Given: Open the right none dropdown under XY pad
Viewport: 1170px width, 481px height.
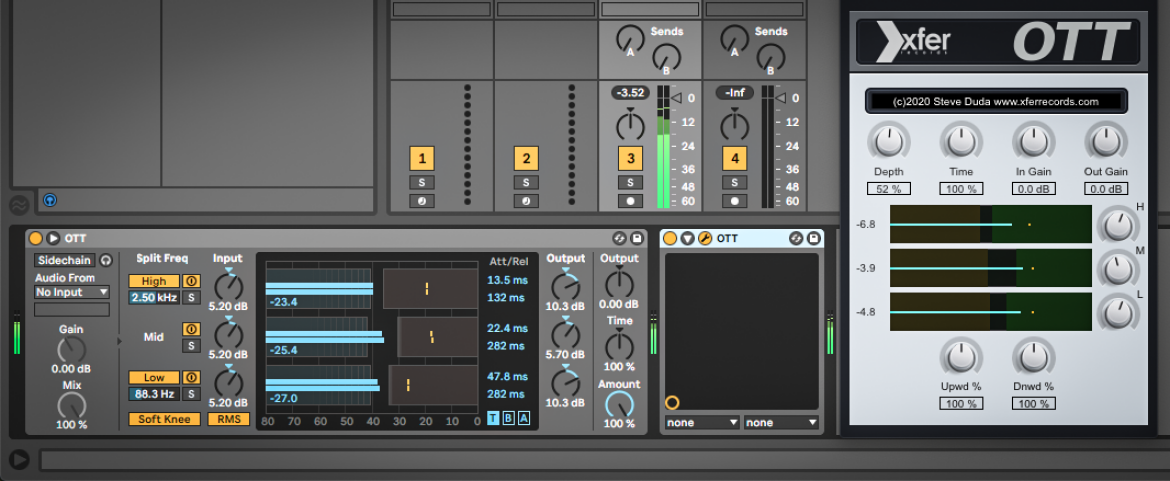Looking at the screenshot, I should click(x=781, y=422).
